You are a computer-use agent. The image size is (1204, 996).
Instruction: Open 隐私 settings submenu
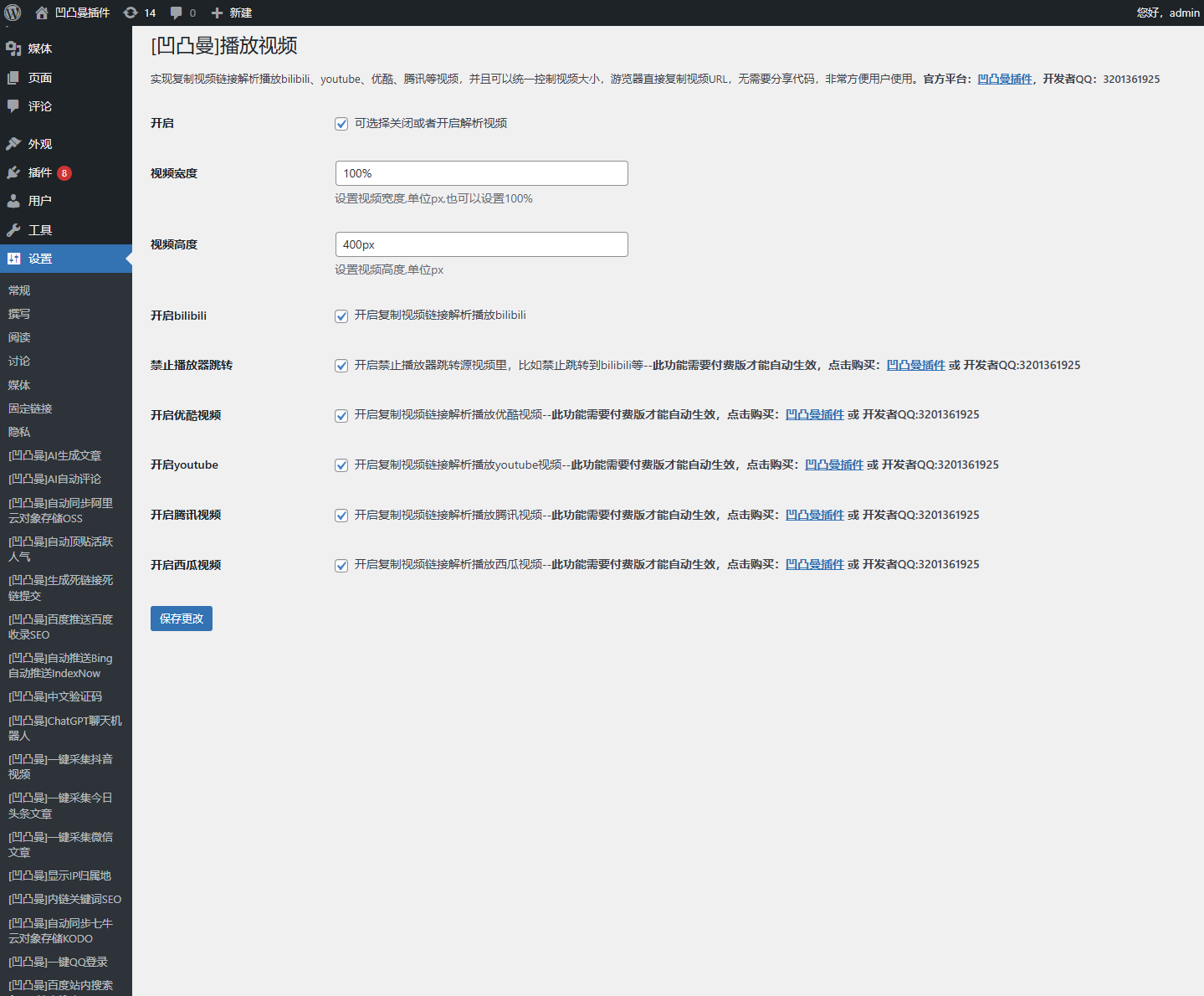19,432
